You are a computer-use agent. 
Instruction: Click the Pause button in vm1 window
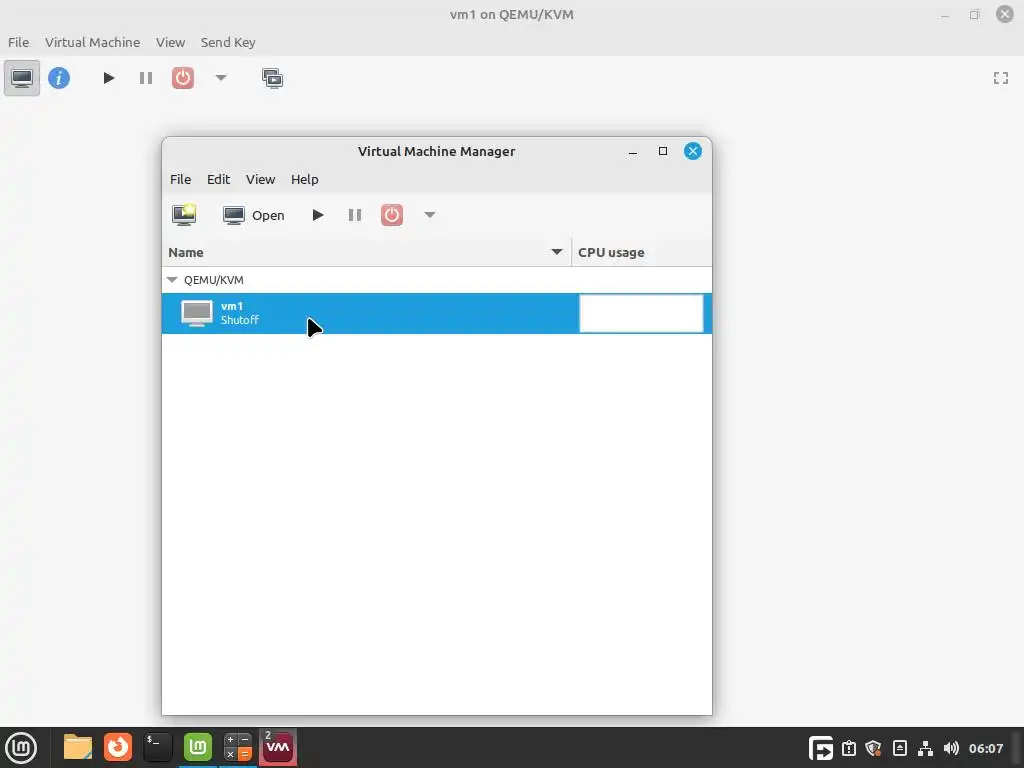[146, 78]
